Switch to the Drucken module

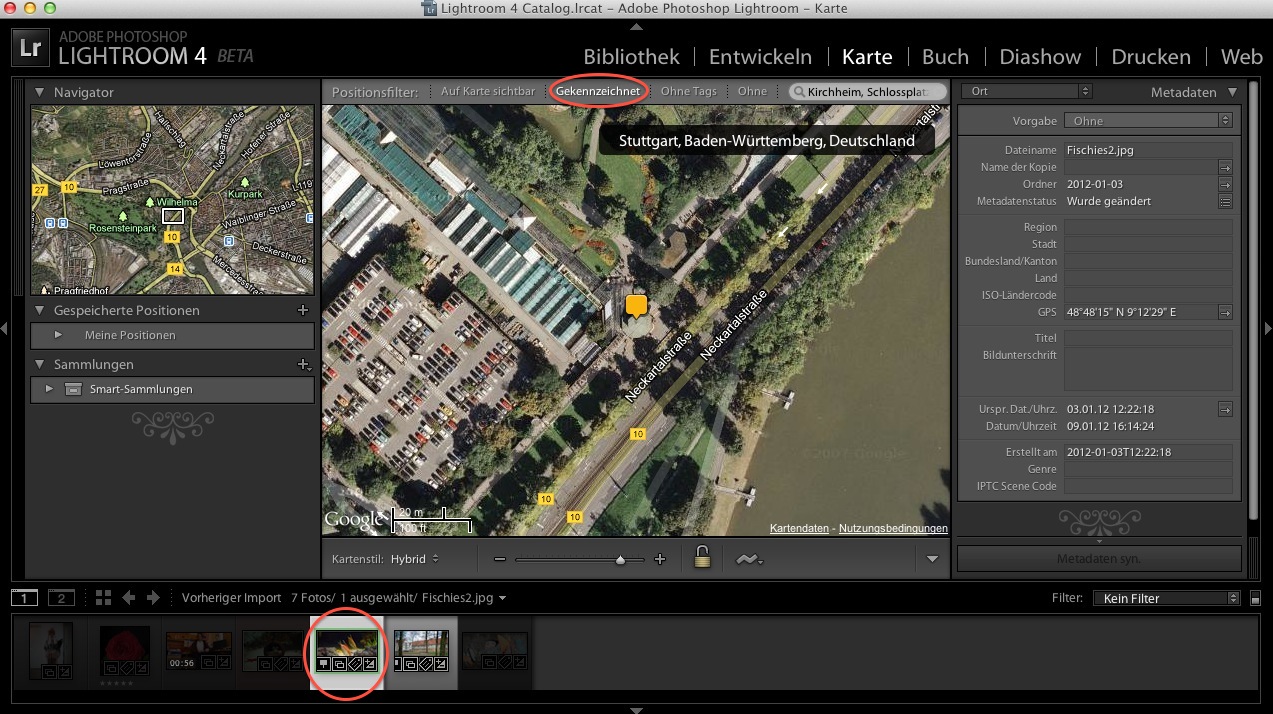point(1151,57)
